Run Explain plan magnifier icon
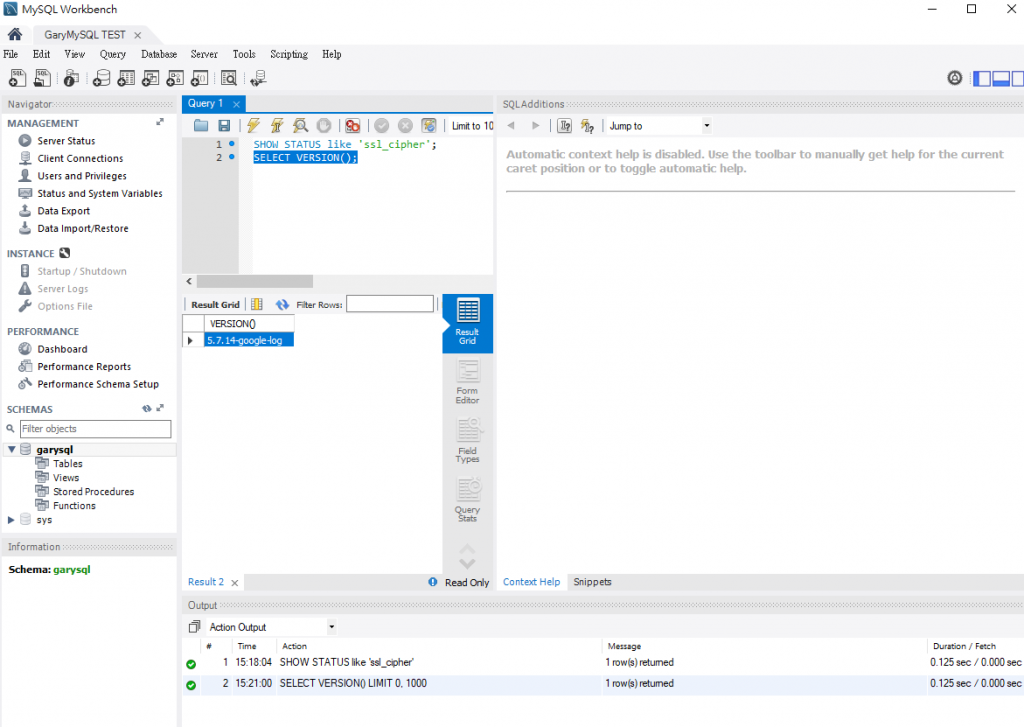1024x727 pixels. point(300,125)
